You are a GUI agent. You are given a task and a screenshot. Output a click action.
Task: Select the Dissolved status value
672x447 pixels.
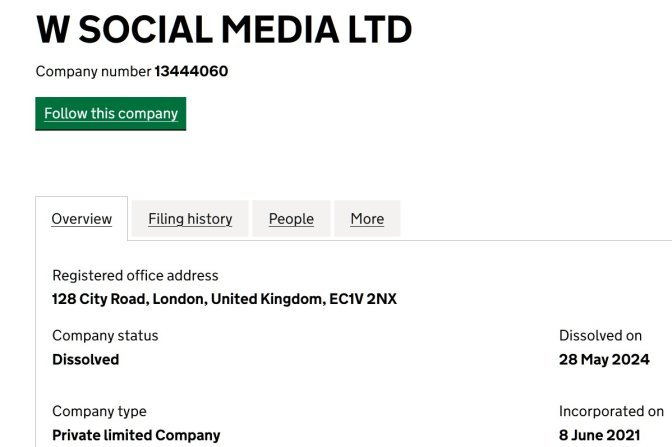click(85, 359)
